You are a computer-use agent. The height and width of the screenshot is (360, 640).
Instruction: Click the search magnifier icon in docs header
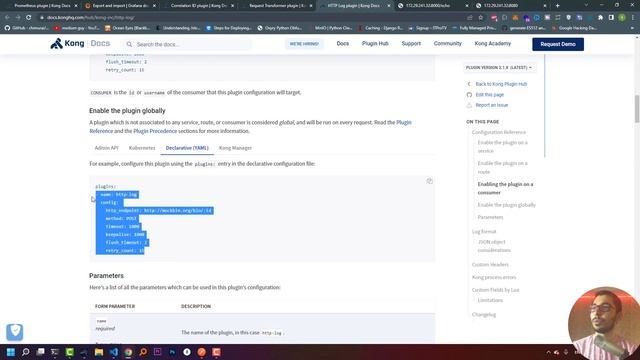coord(129,44)
